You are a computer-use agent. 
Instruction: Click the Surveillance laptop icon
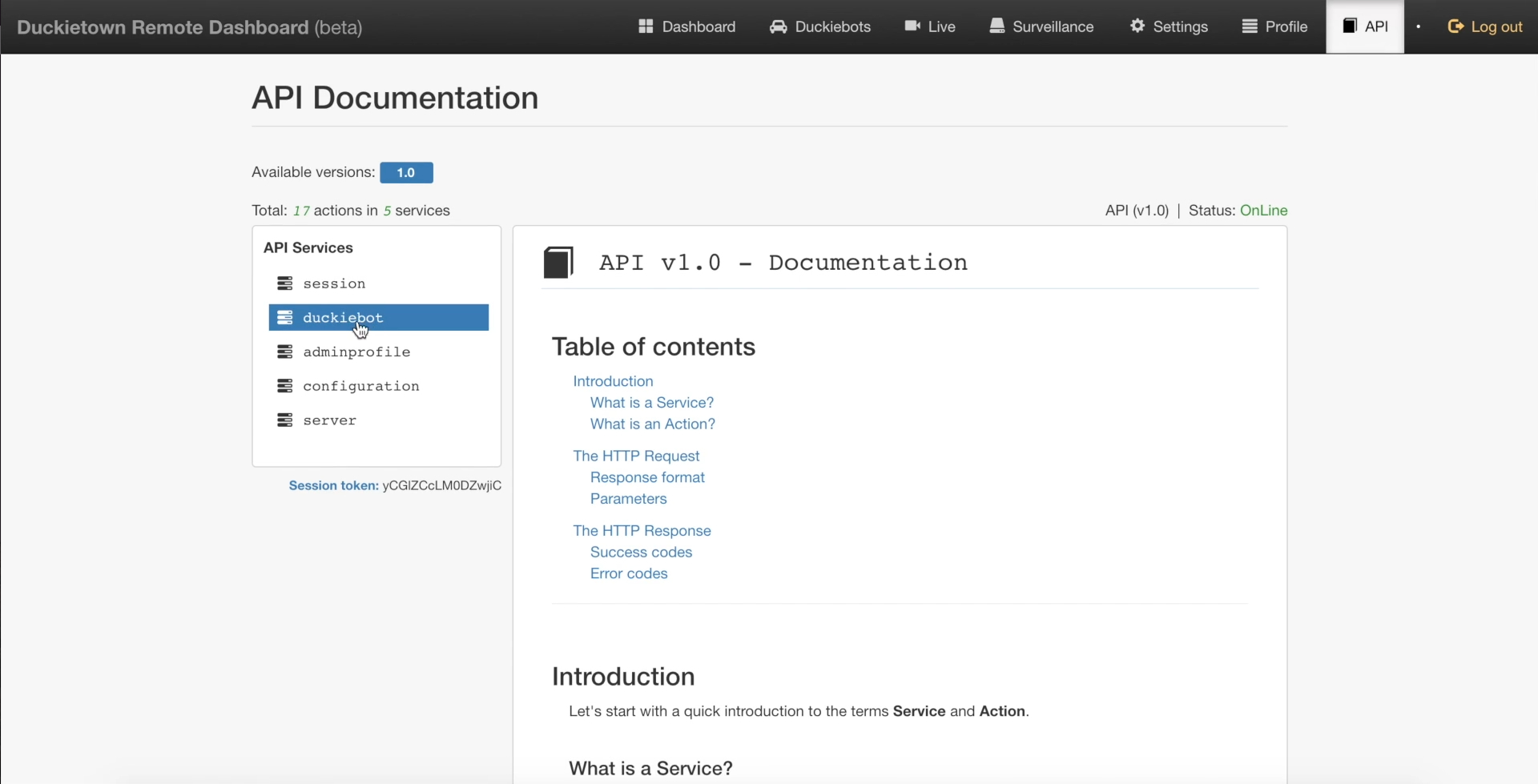996,26
